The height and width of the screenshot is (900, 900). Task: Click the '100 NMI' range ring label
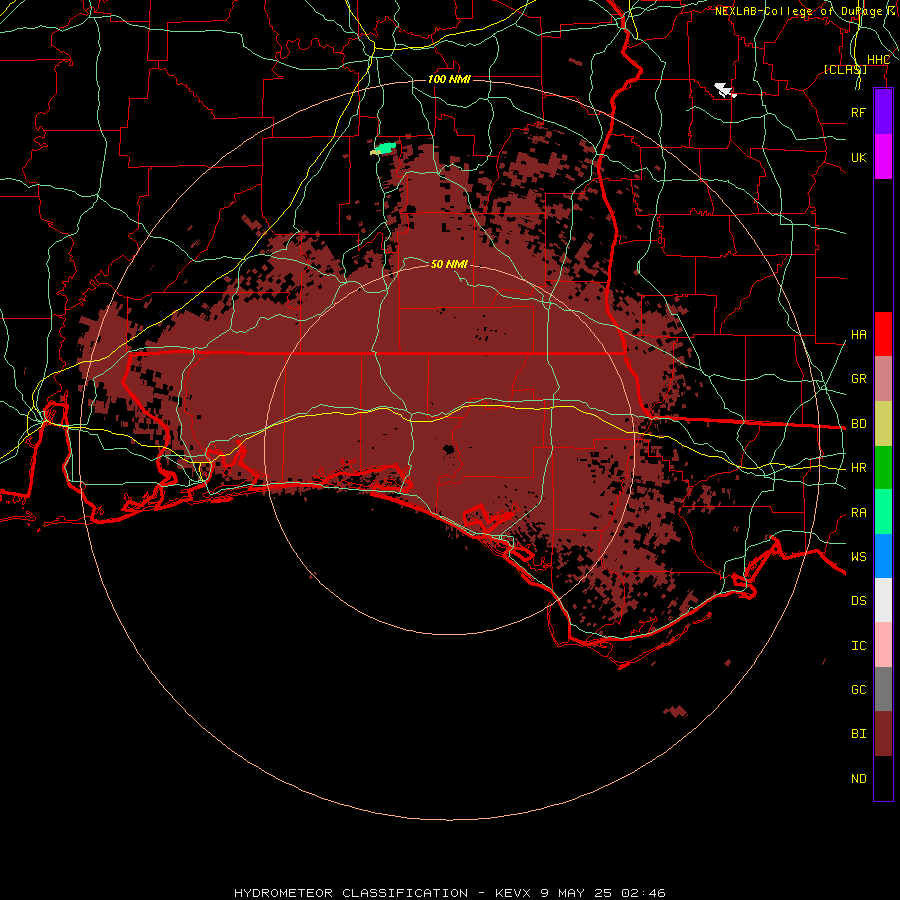coord(449,79)
